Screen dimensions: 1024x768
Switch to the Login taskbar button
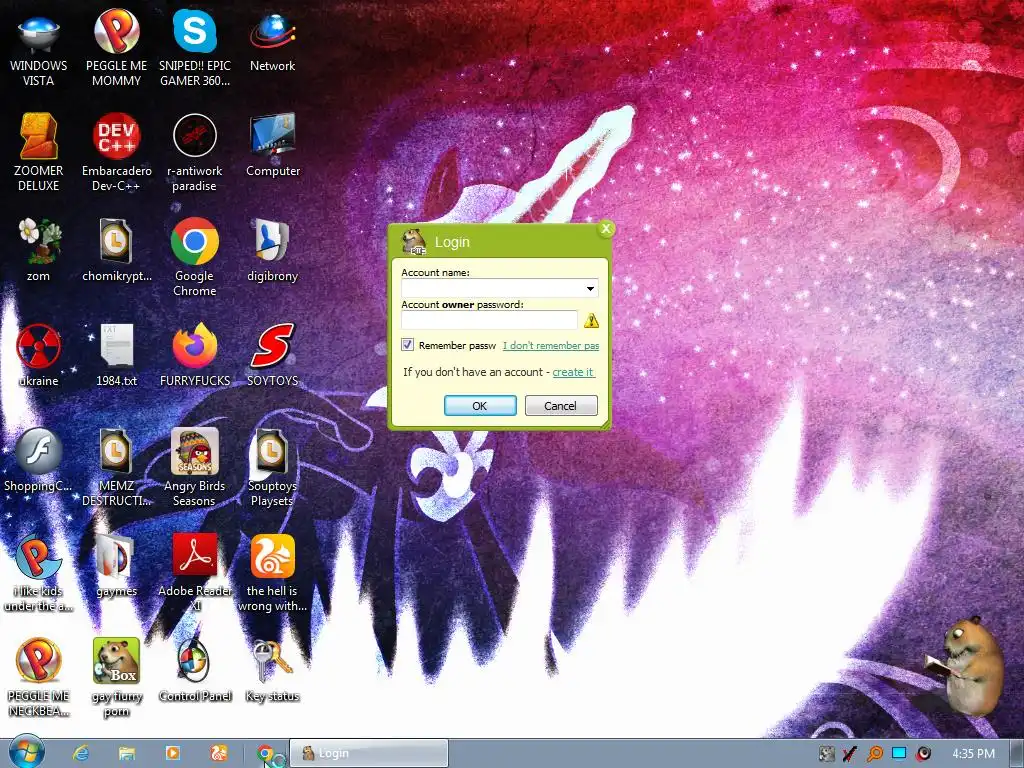pos(369,753)
